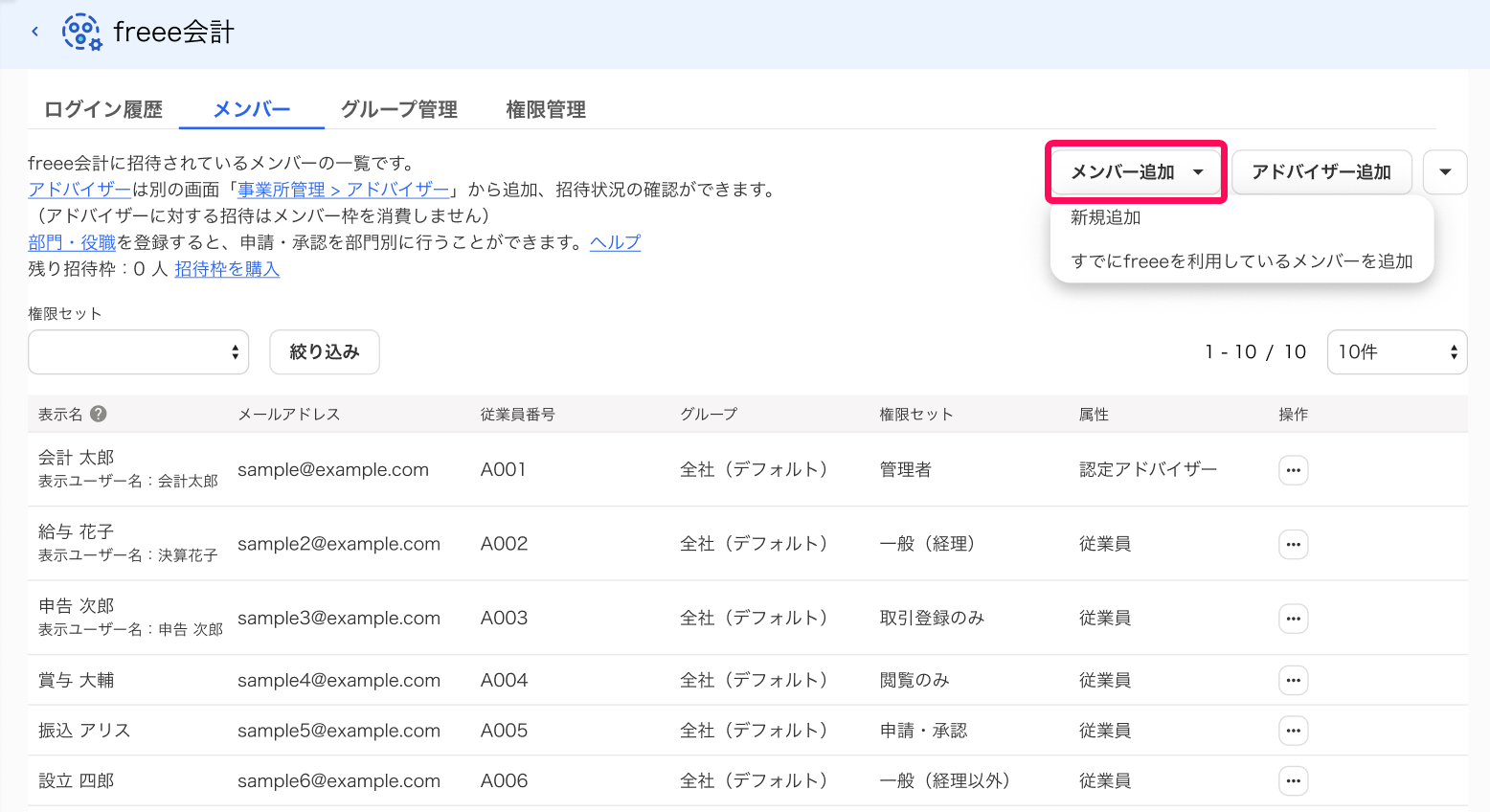This screenshot has width=1490, height=812.
Task: Click the 招待枠を購入 link
Action: point(227,269)
